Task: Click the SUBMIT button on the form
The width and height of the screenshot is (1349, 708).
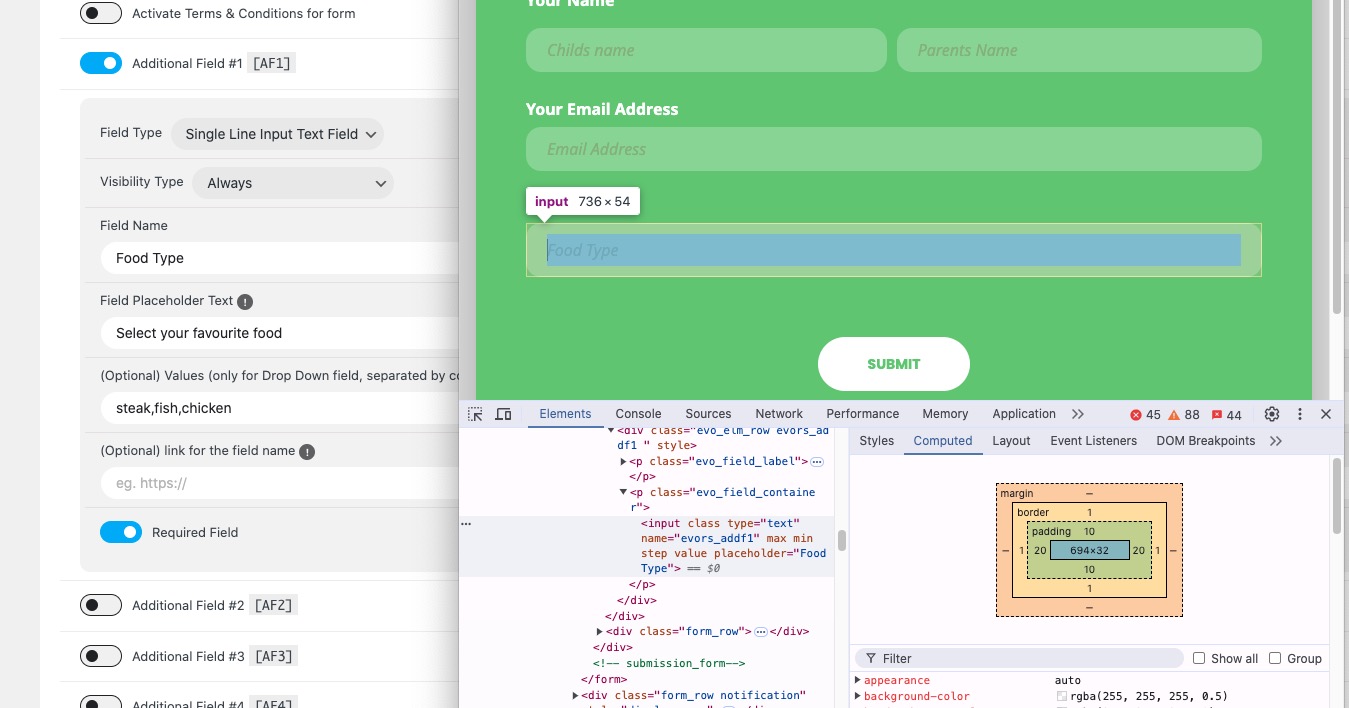Action: [x=894, y=364]
